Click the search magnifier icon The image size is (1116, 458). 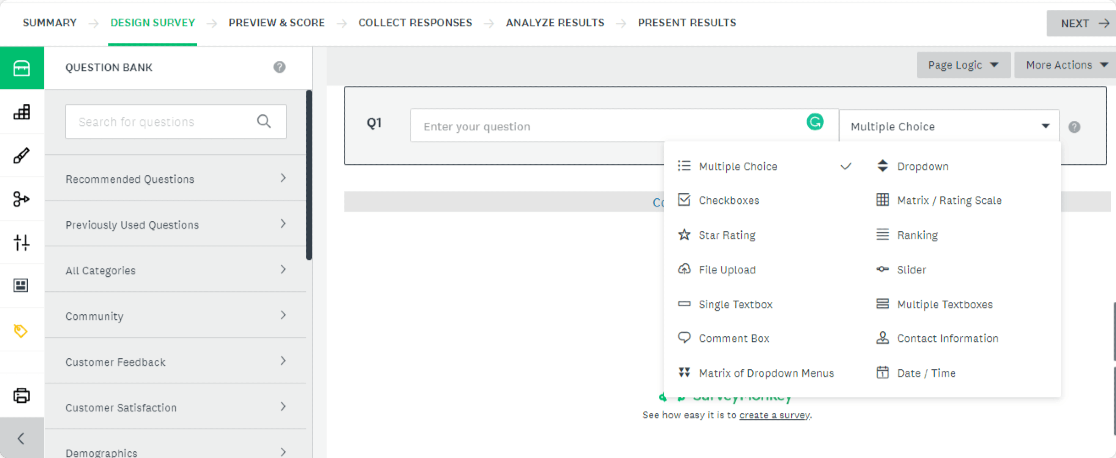pos(264,122)
